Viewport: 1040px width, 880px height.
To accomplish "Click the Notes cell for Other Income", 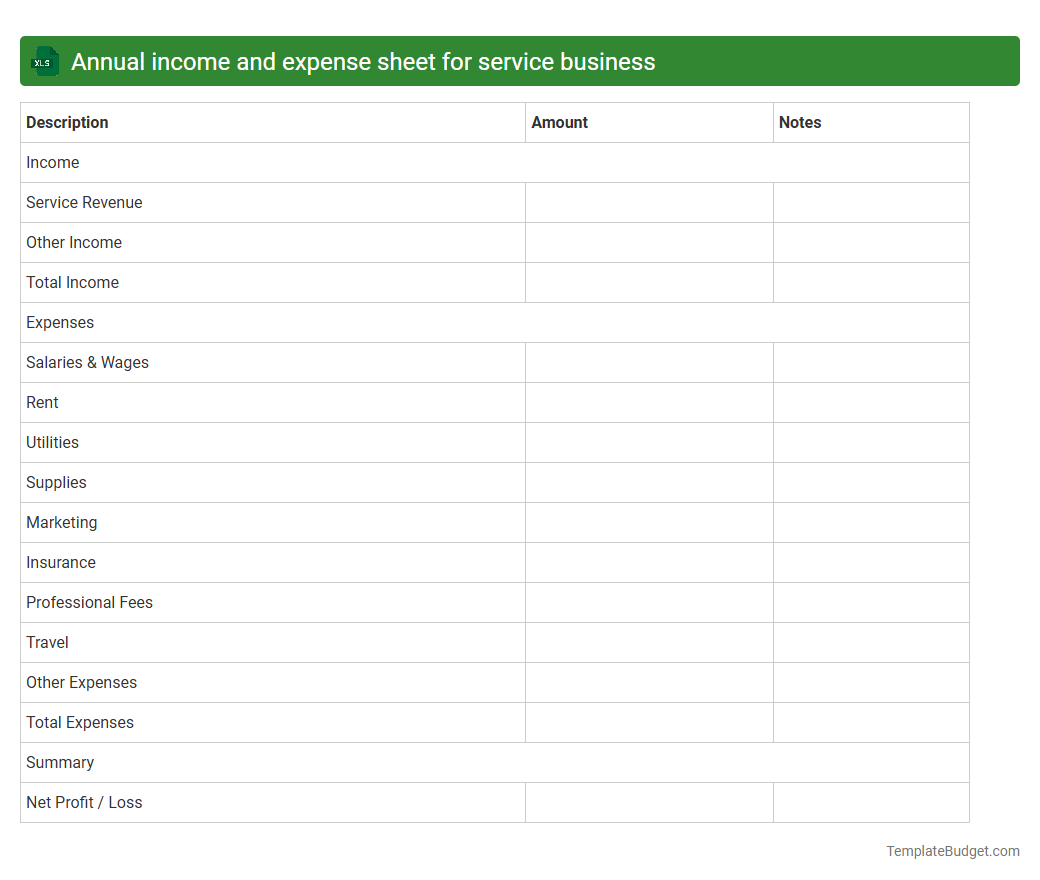I will pos(870,242).
